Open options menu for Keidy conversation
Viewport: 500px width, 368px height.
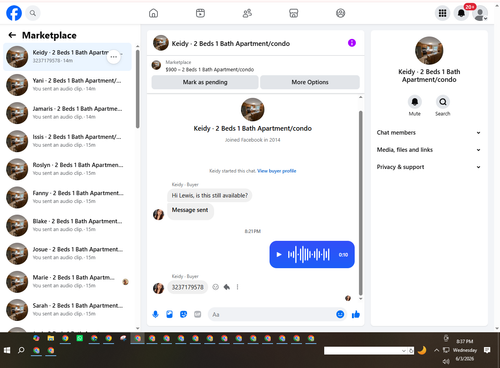pyautogui.click(x=114, y=57)
